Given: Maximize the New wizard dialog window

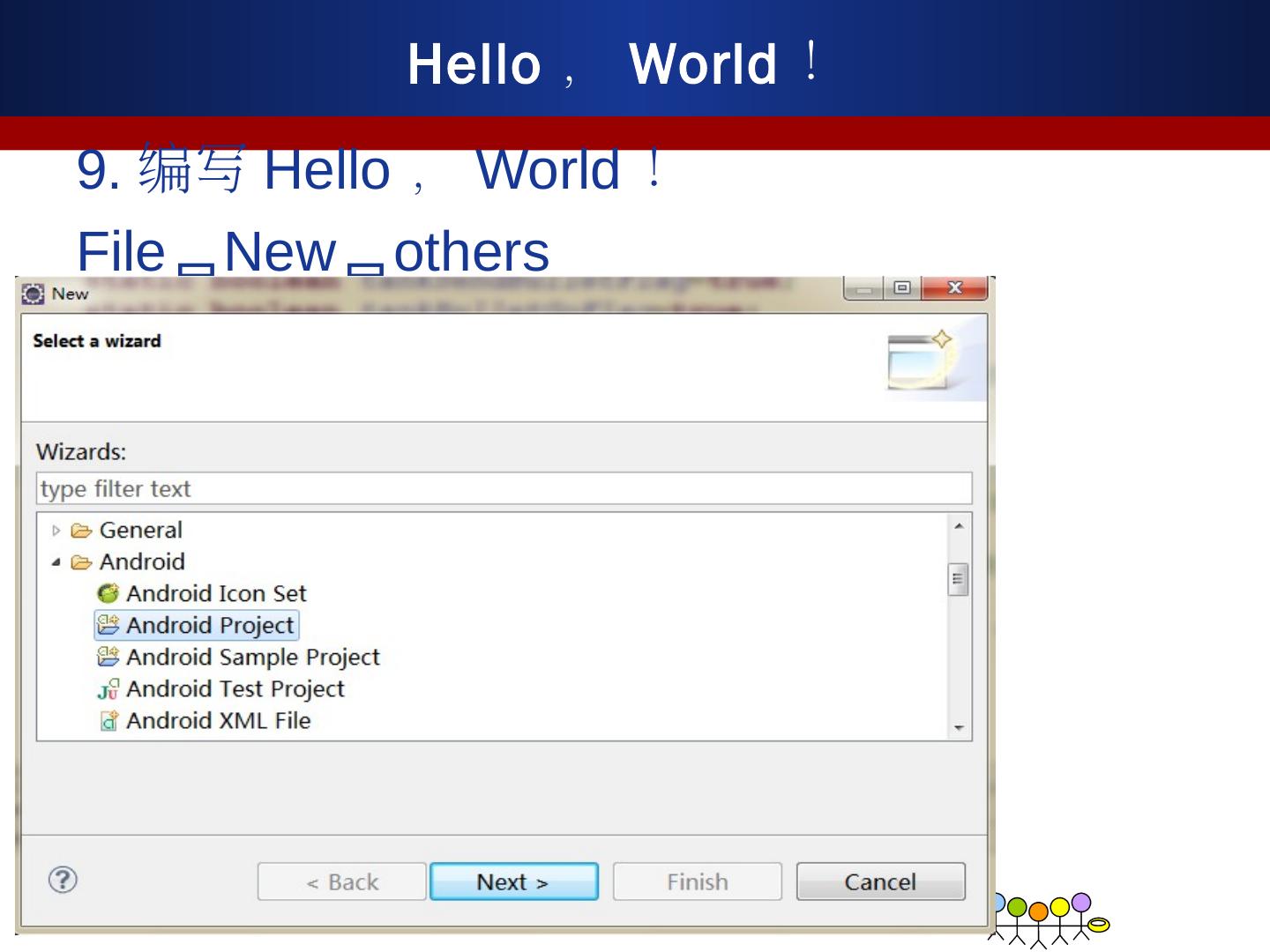Looking at the screenshot, I should (x=901, y=288).
